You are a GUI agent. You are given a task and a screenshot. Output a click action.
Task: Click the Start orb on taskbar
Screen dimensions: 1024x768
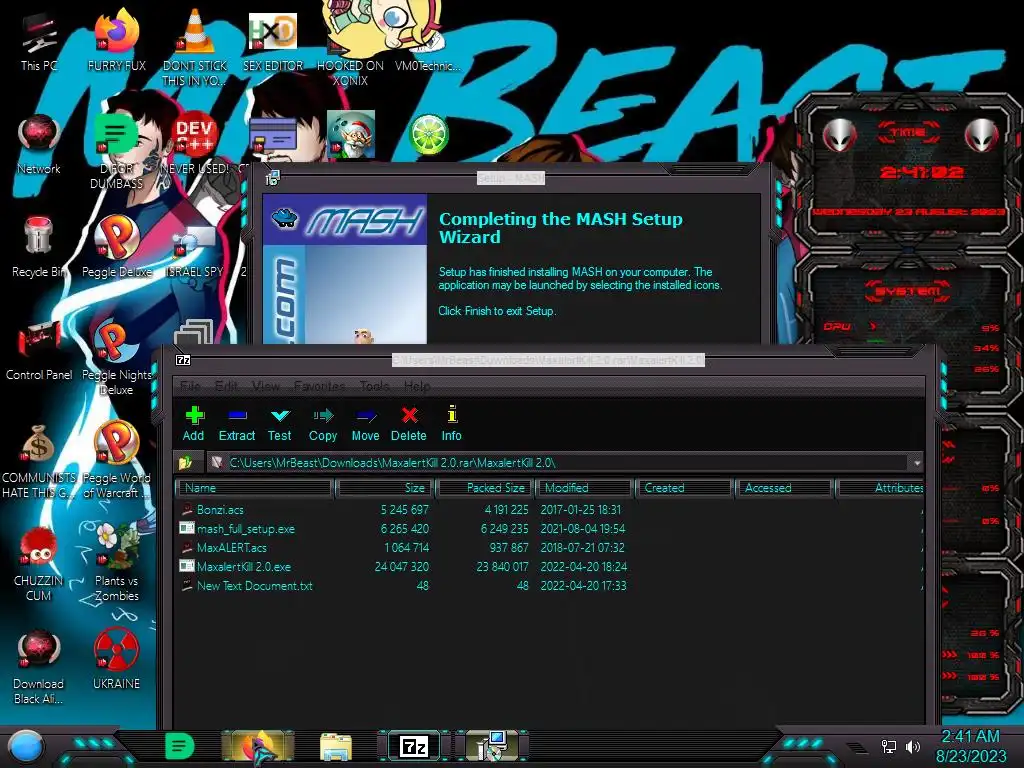pos(27,747)
